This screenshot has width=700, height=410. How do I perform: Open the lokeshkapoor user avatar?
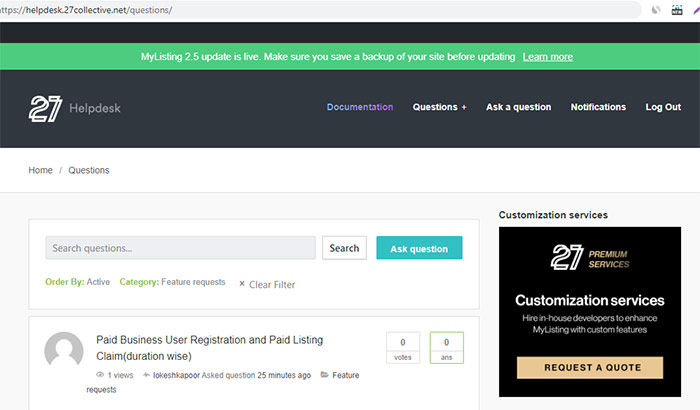[64, 351]
